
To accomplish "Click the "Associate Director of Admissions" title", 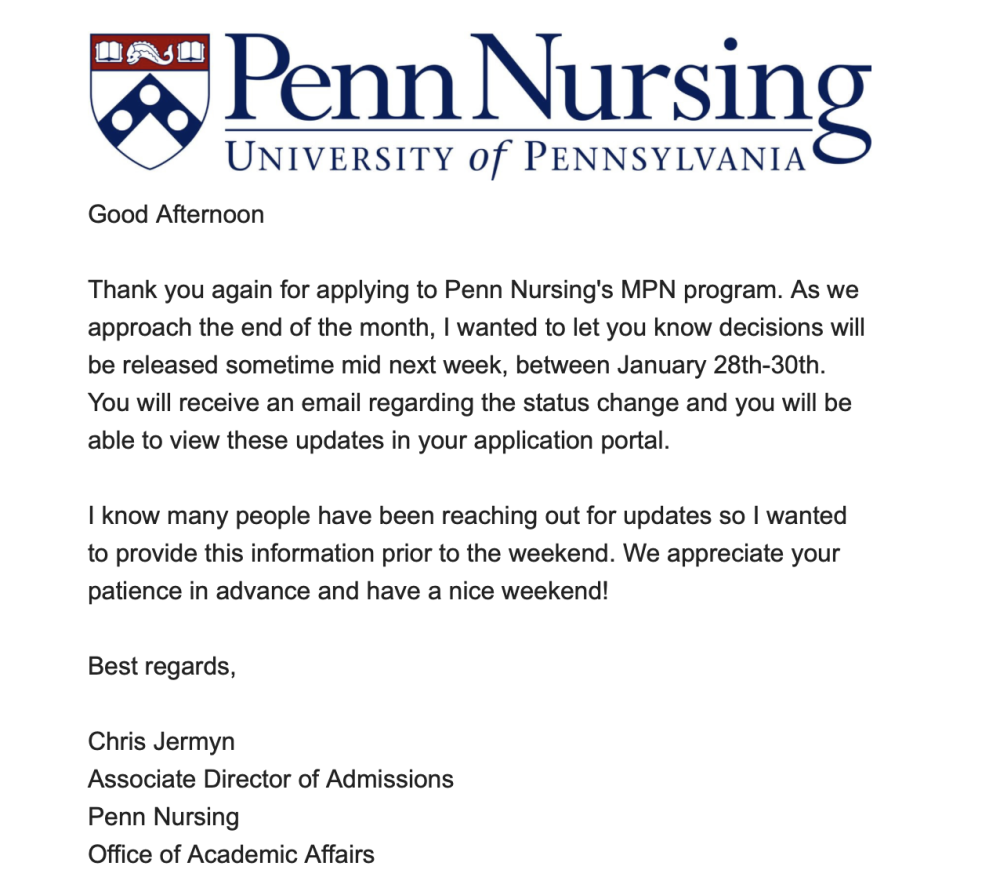I will point(270,780).
